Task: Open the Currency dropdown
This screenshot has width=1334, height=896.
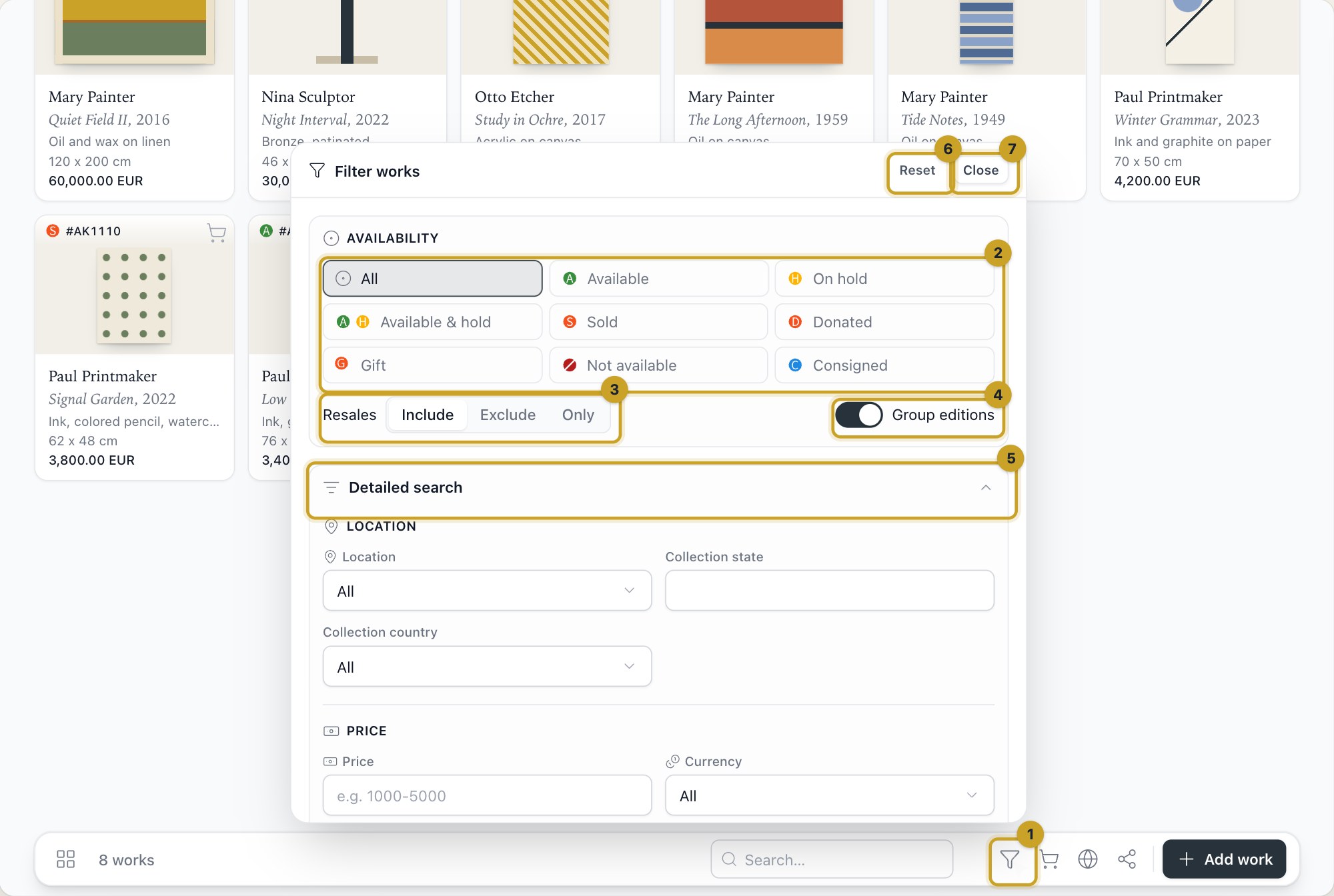Action: point(829,795)
